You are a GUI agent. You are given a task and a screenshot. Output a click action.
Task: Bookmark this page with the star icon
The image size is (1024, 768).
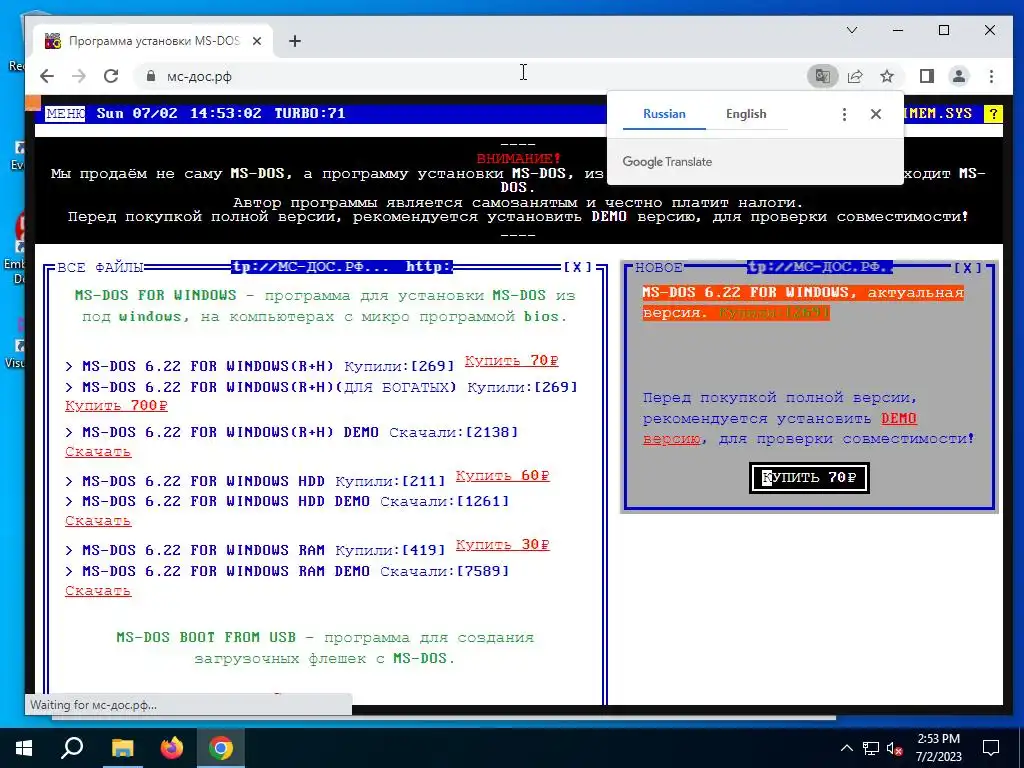(x=887, y=76)
